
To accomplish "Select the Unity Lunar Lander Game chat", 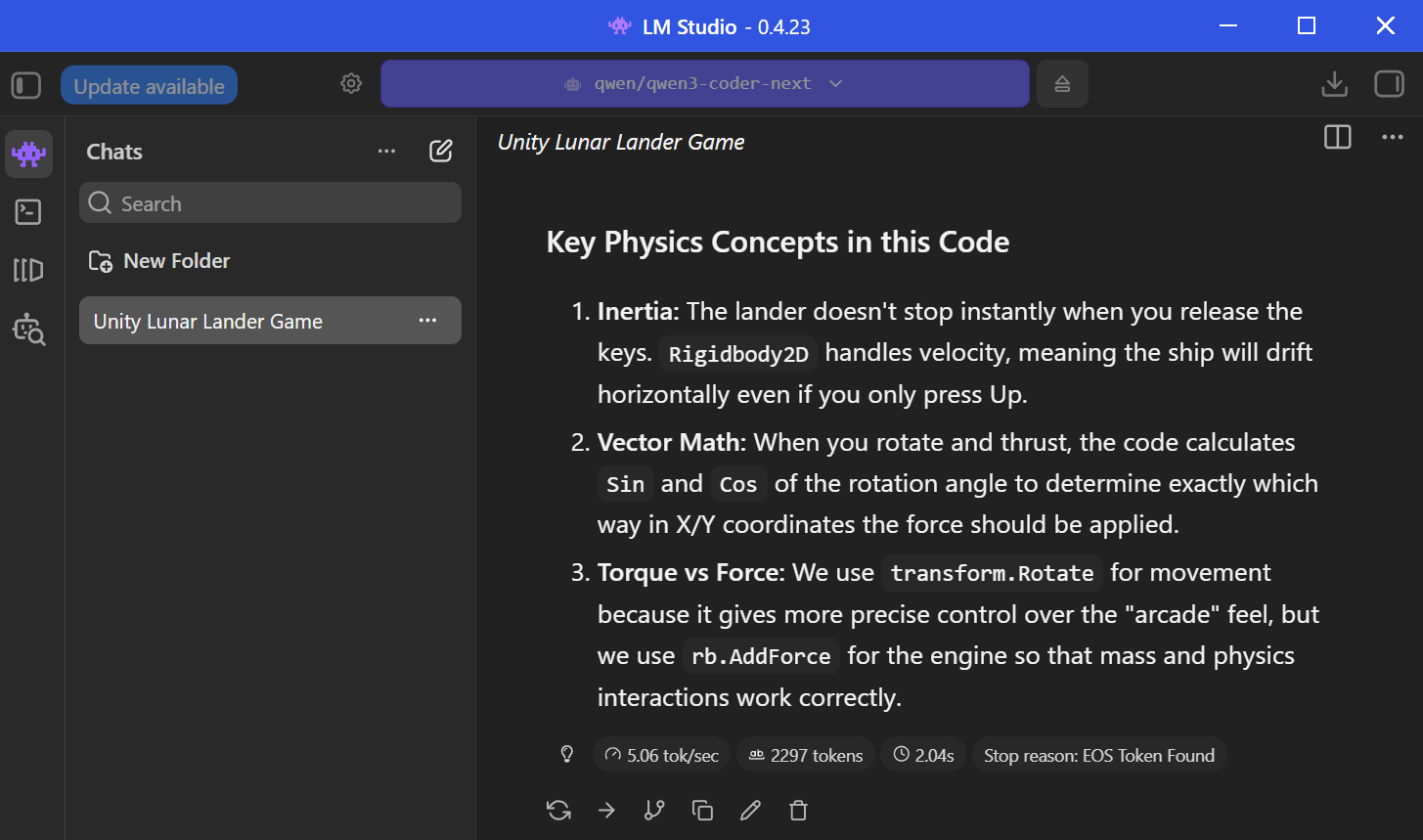I will point(270,321).
